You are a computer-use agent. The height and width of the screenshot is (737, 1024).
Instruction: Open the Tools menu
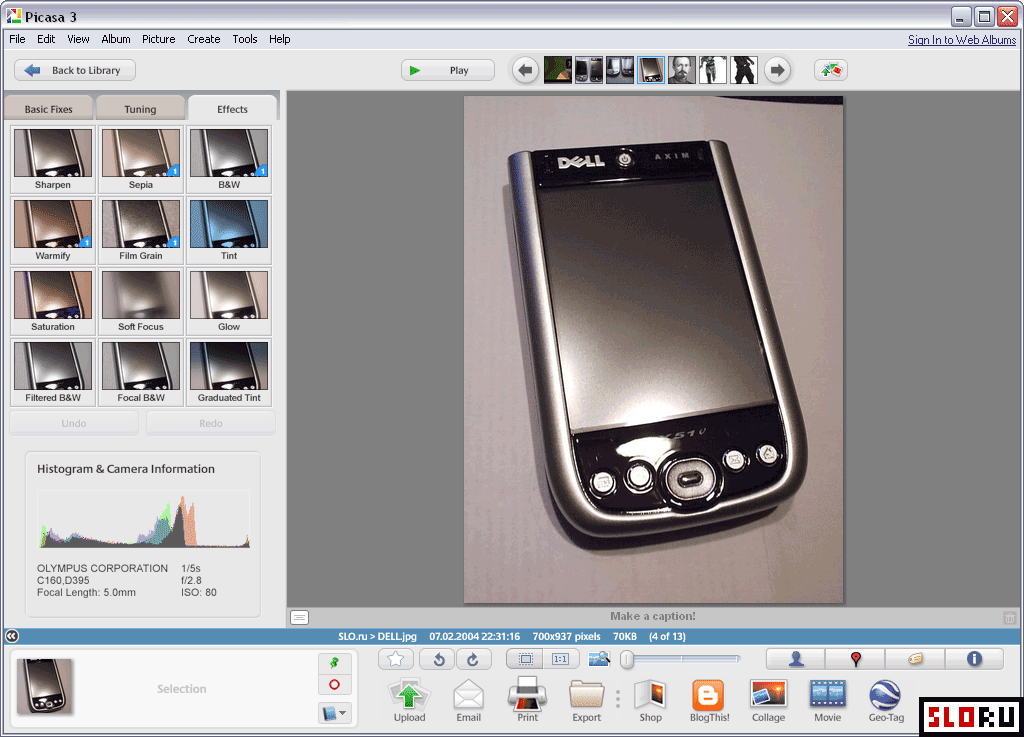(x=245, y=39)
